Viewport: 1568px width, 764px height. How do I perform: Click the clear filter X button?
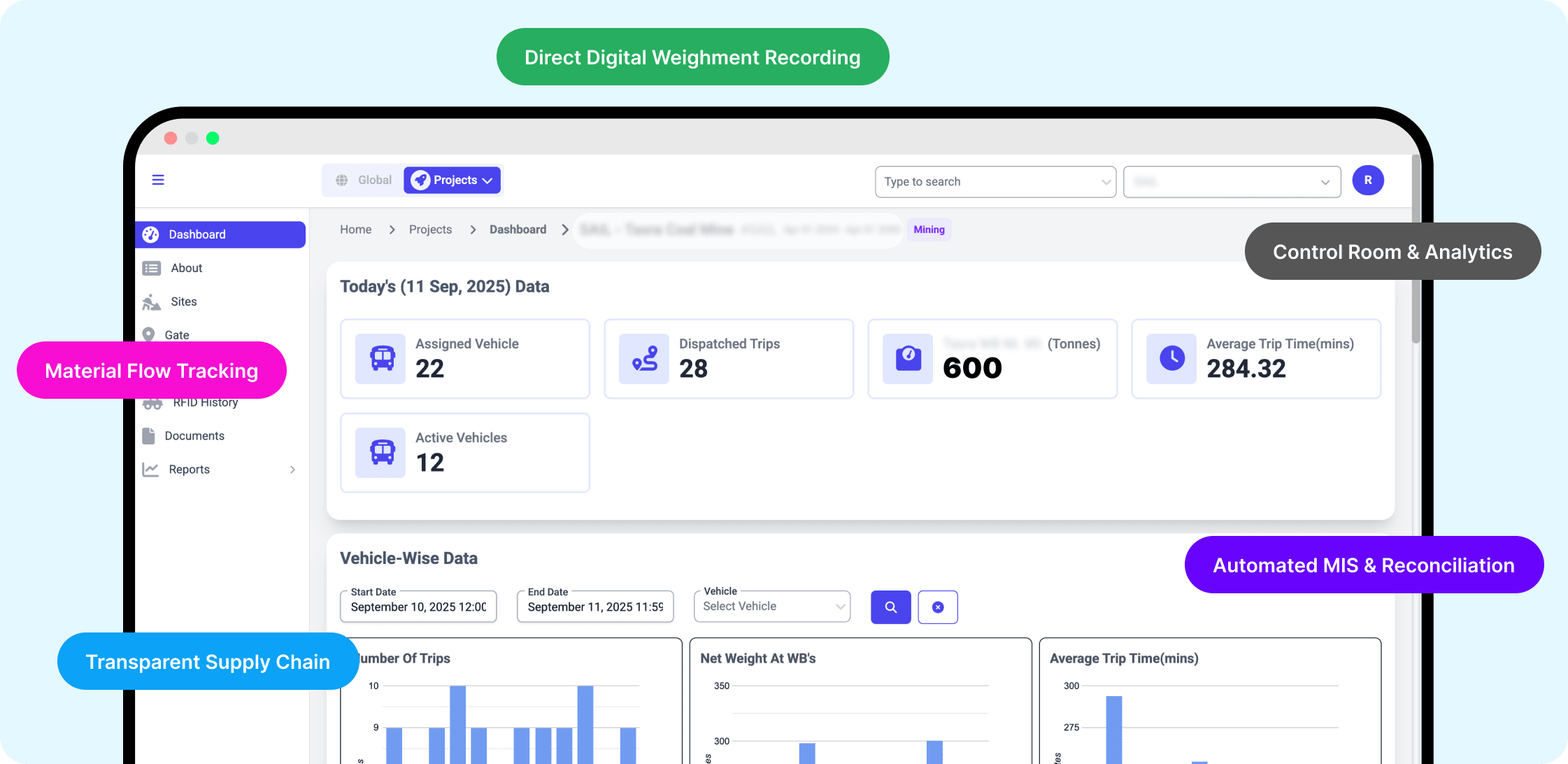click(x=938, y=607)
